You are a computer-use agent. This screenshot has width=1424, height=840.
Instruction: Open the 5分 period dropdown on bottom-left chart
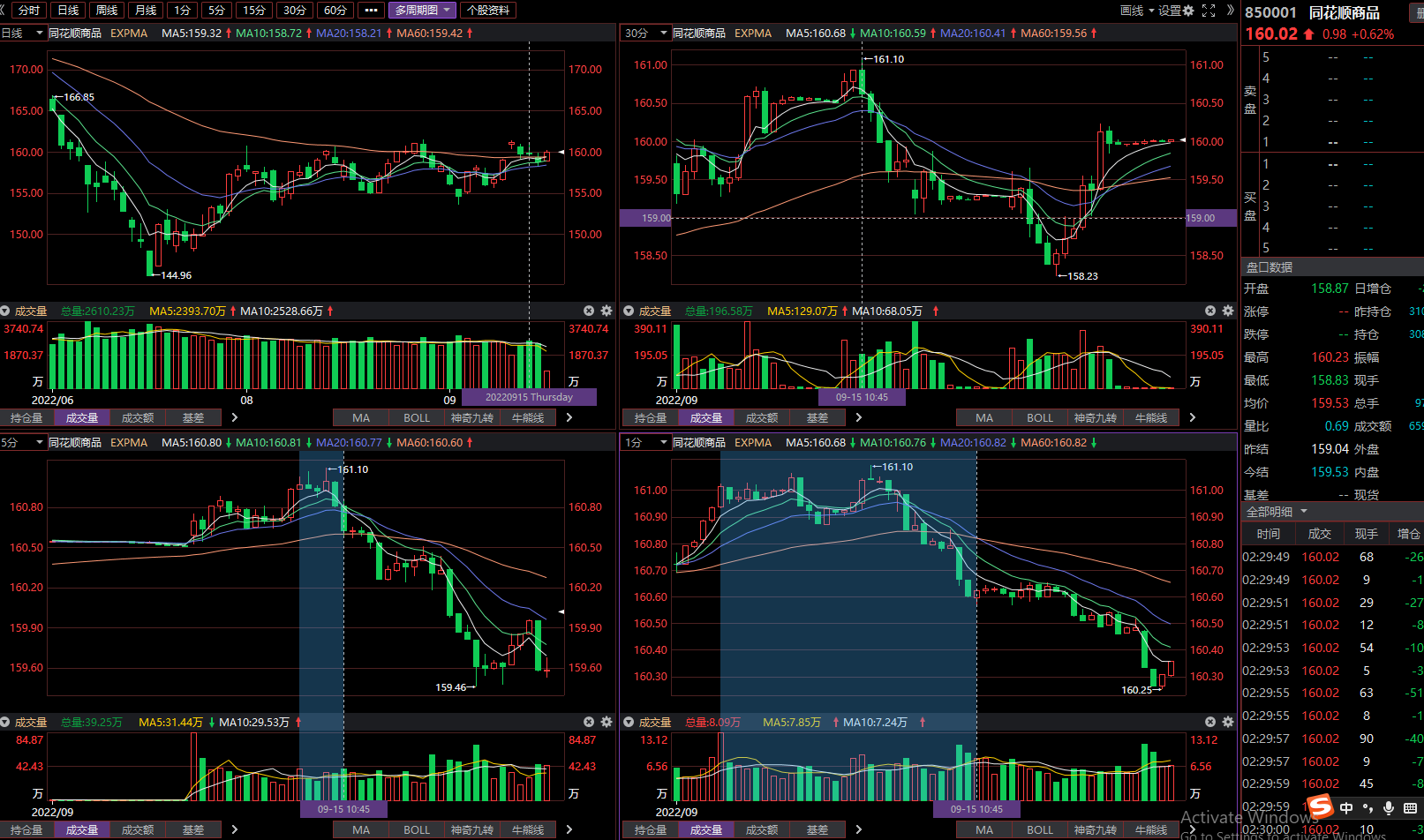[x=23, y=442]
